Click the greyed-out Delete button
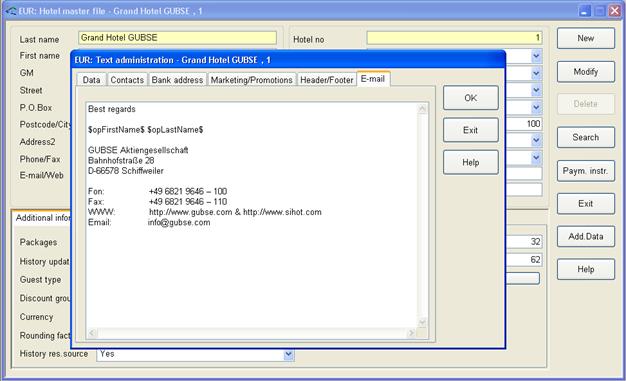The height and width of the screenshot is (381, 626). (x=586, y=104)
